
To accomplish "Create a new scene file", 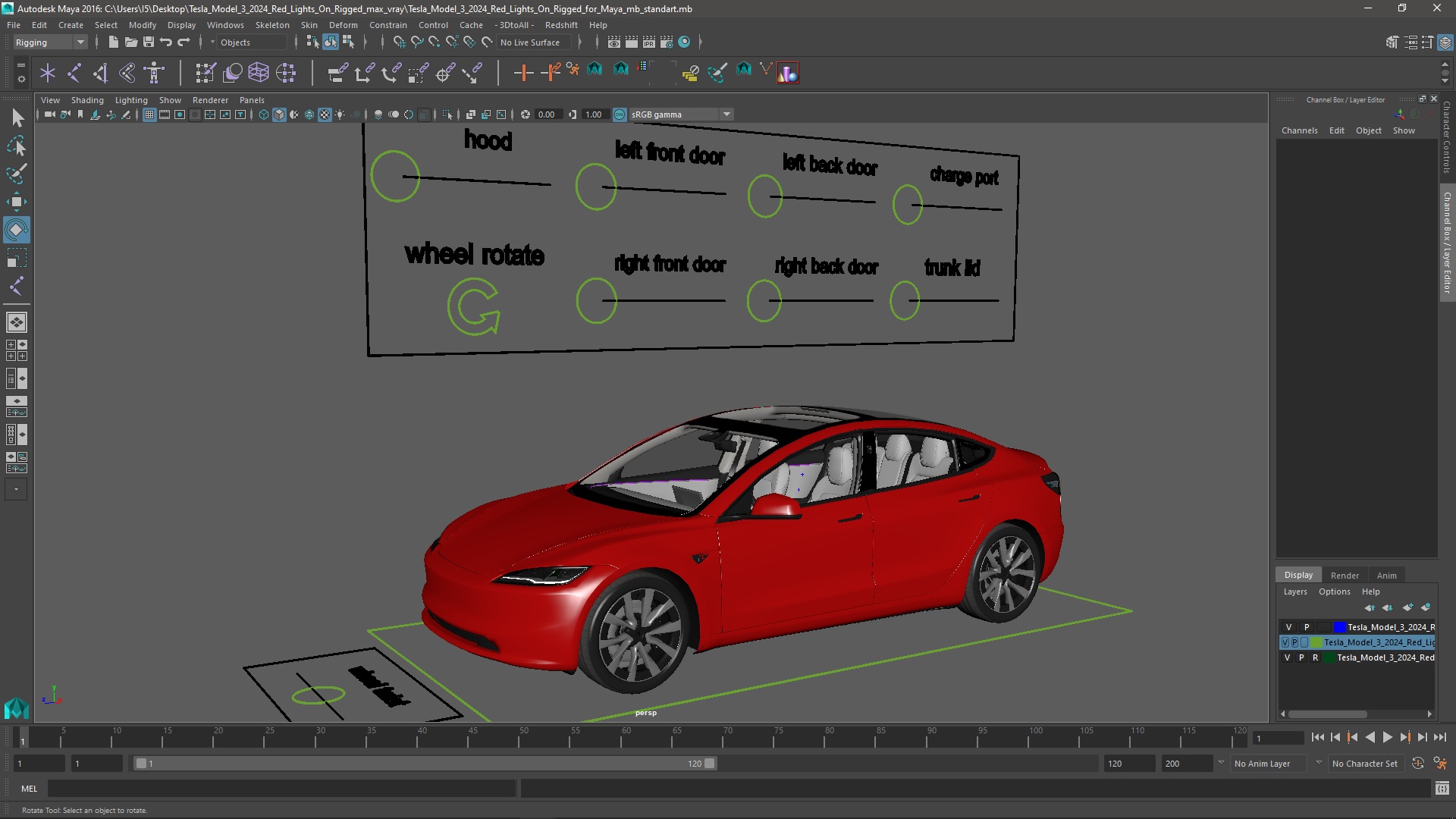I will (113, 42).
